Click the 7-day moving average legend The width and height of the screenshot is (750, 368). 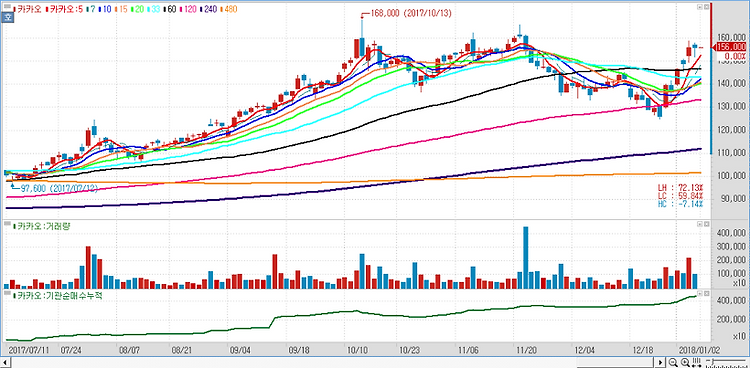point(91,9)
